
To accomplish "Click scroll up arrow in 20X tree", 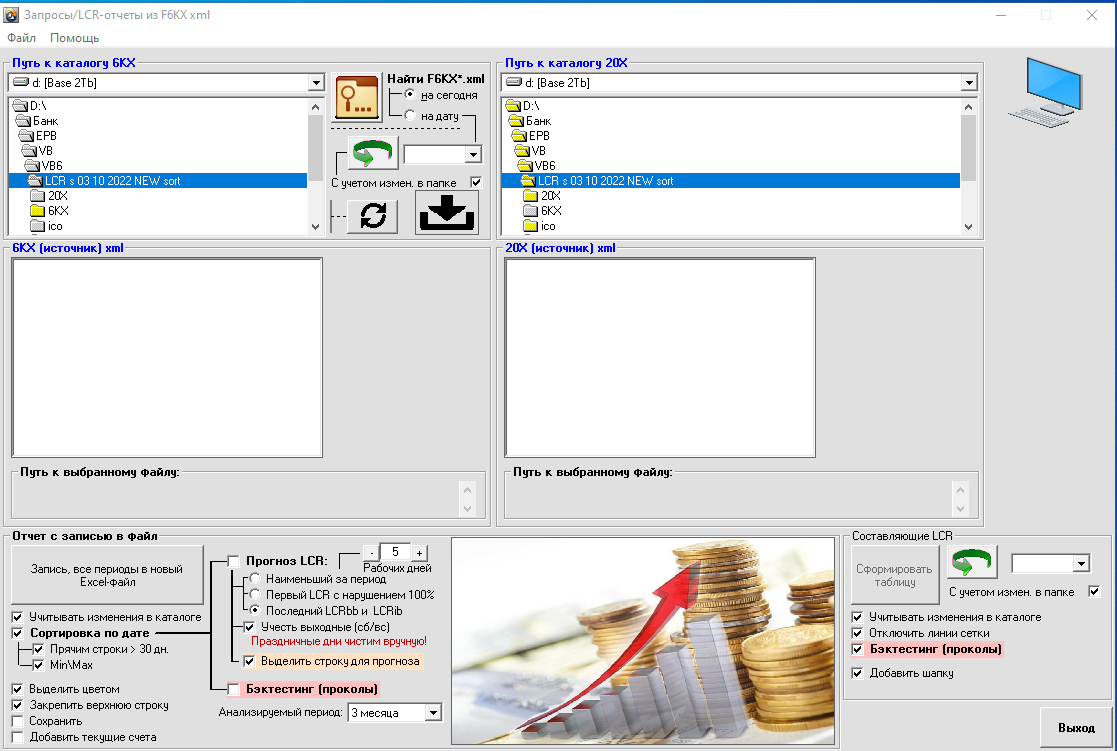I will 967,107.
